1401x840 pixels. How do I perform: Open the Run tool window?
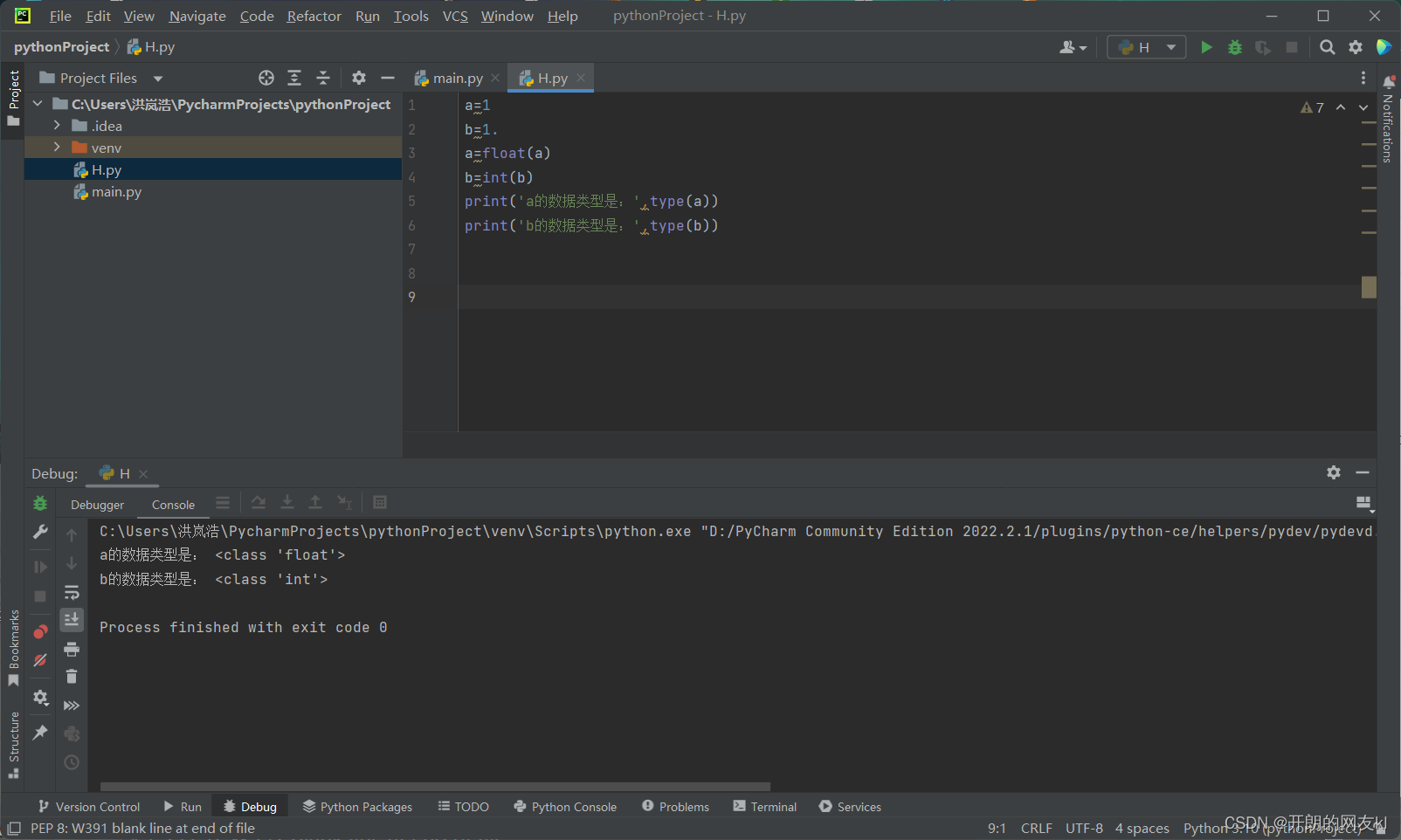183,807
